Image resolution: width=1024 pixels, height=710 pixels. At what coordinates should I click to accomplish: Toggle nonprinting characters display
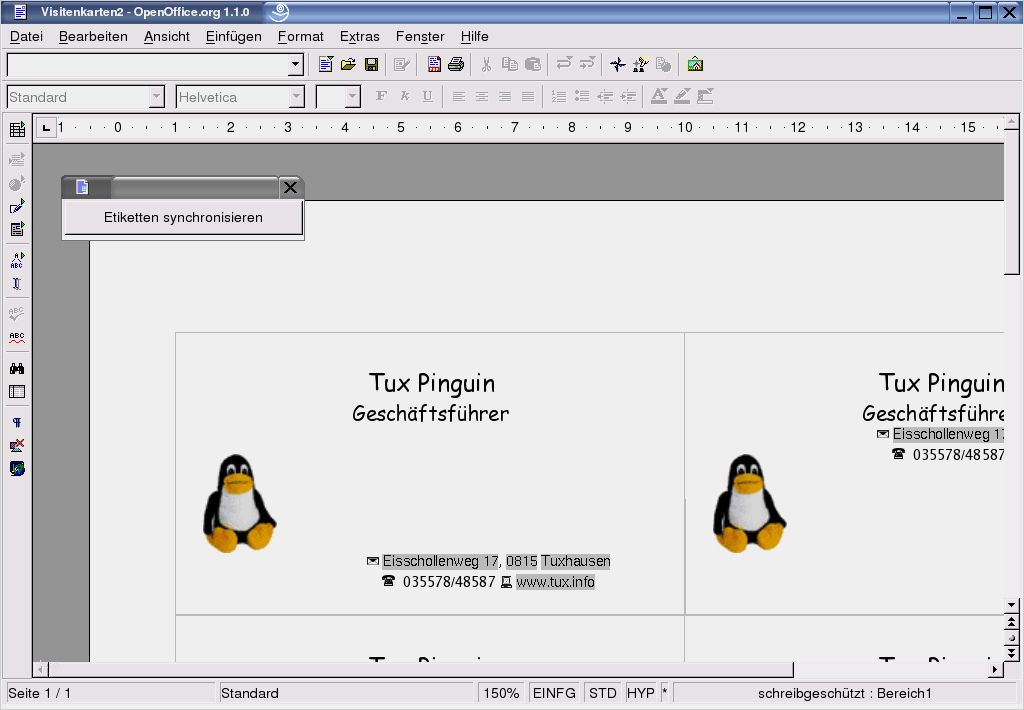16,422
